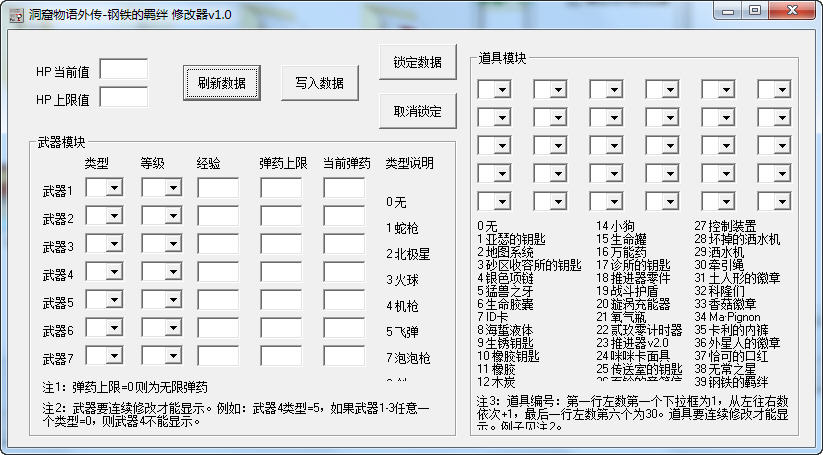Click the 经验 field for 武器1

218,187
